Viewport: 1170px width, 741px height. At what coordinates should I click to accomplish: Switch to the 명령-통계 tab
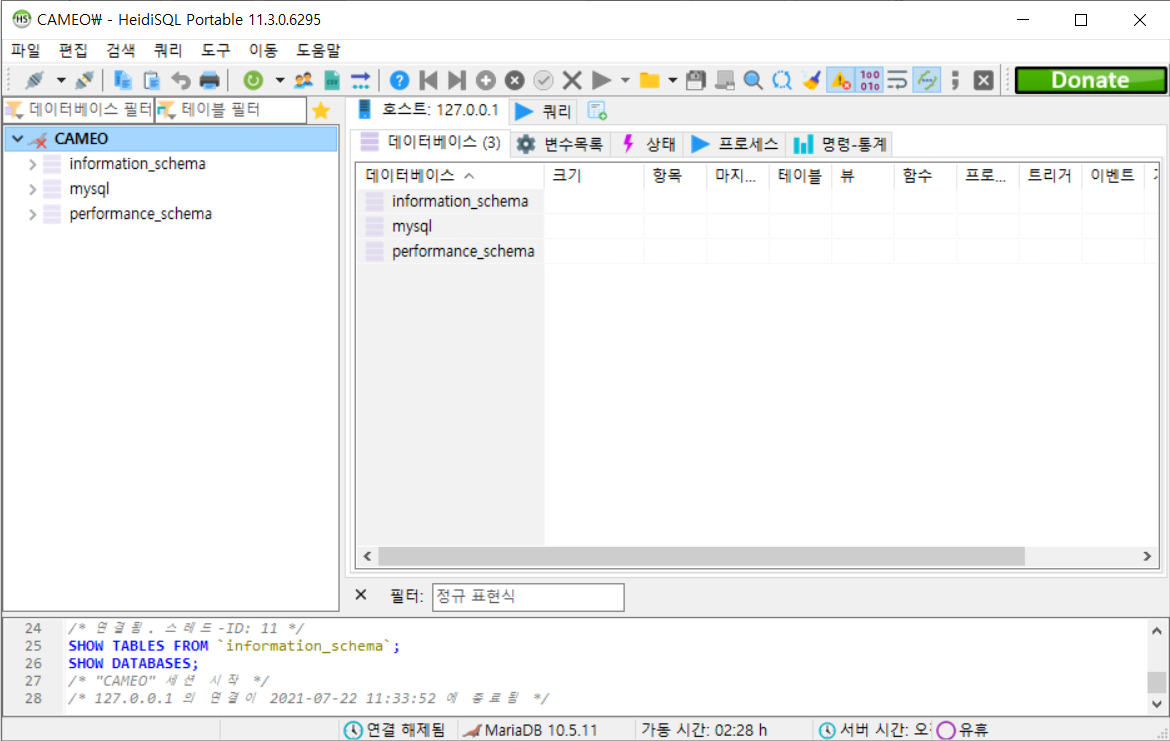839,144
